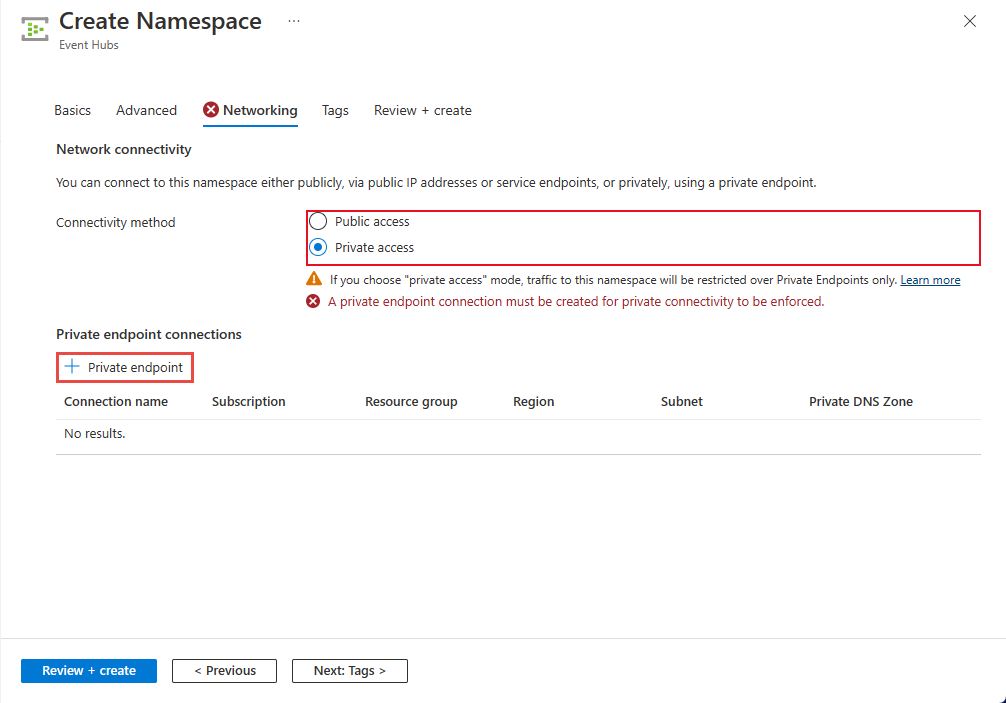Click the red private endpoint error message
Image resolution: width=1006 pixels, height=703 pixels.
(x=576, y=301)
